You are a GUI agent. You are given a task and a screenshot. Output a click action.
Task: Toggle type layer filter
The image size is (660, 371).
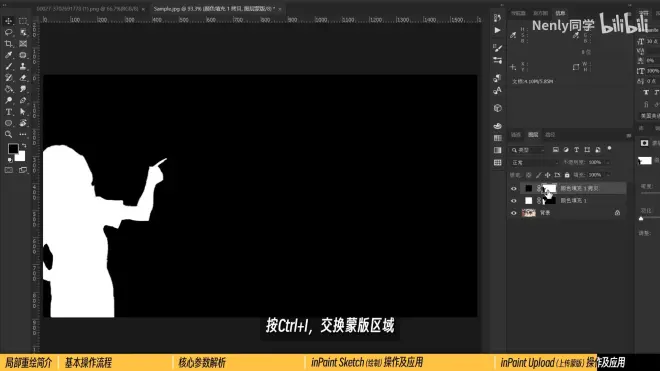[x=577, y=150]
